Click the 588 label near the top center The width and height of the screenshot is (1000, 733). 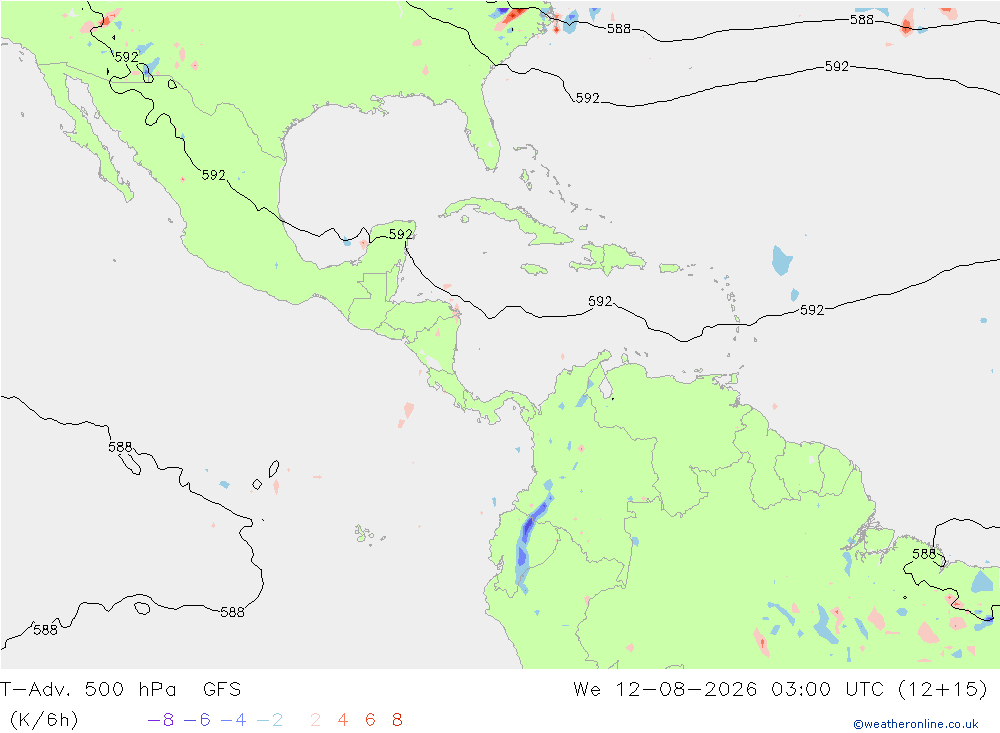point(619,29)
